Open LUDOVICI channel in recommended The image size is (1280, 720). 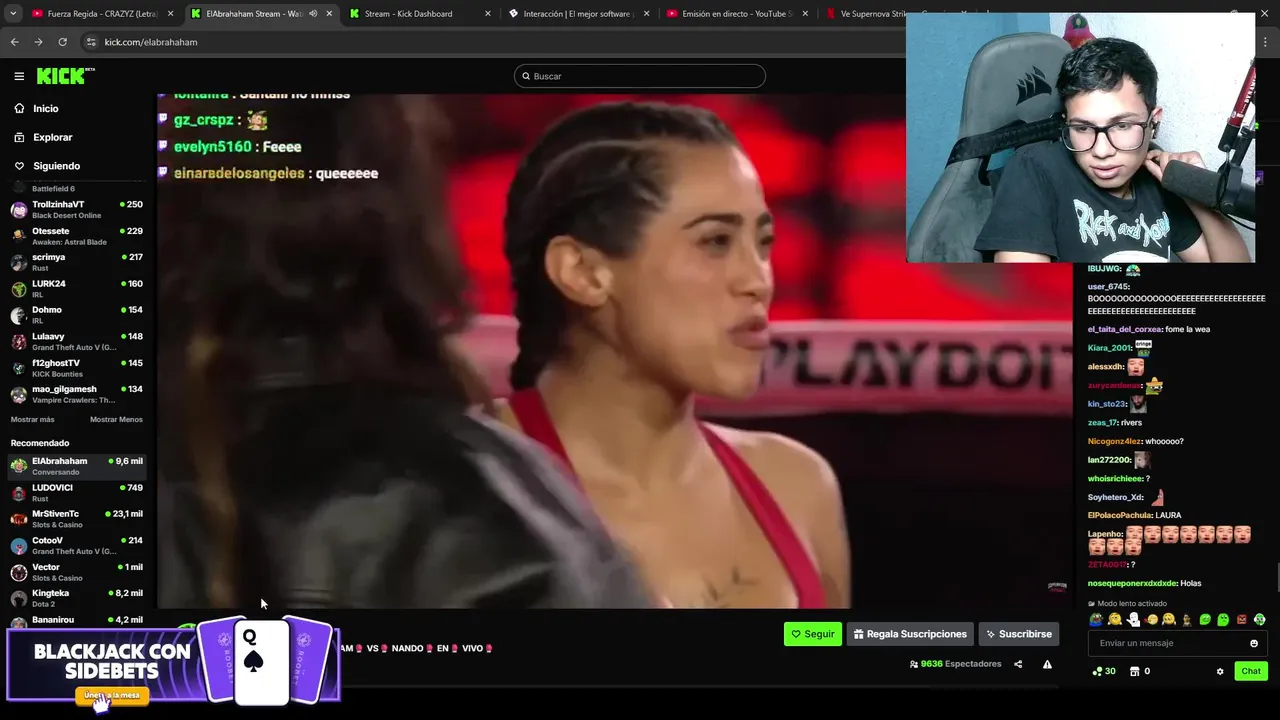pyautogui.click(x=76, y=493)
